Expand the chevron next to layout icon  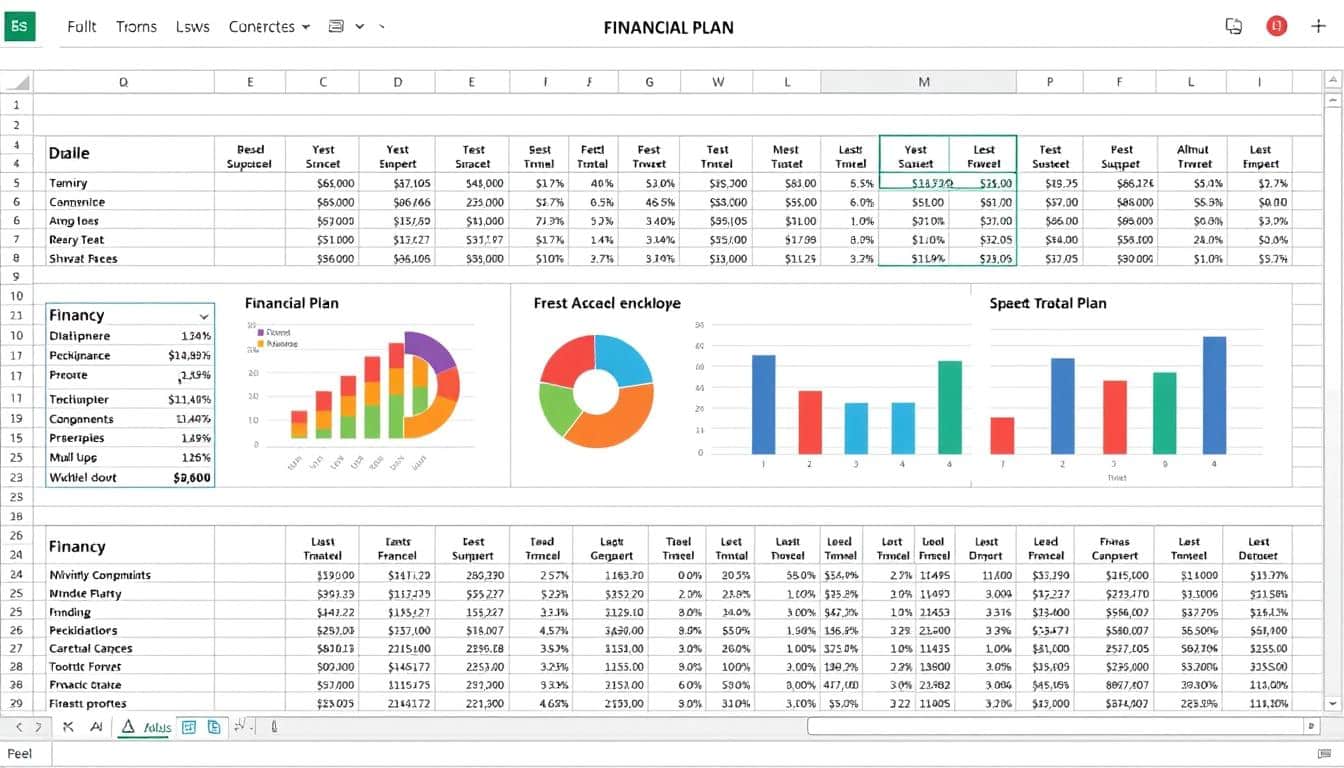click(360, 27)
